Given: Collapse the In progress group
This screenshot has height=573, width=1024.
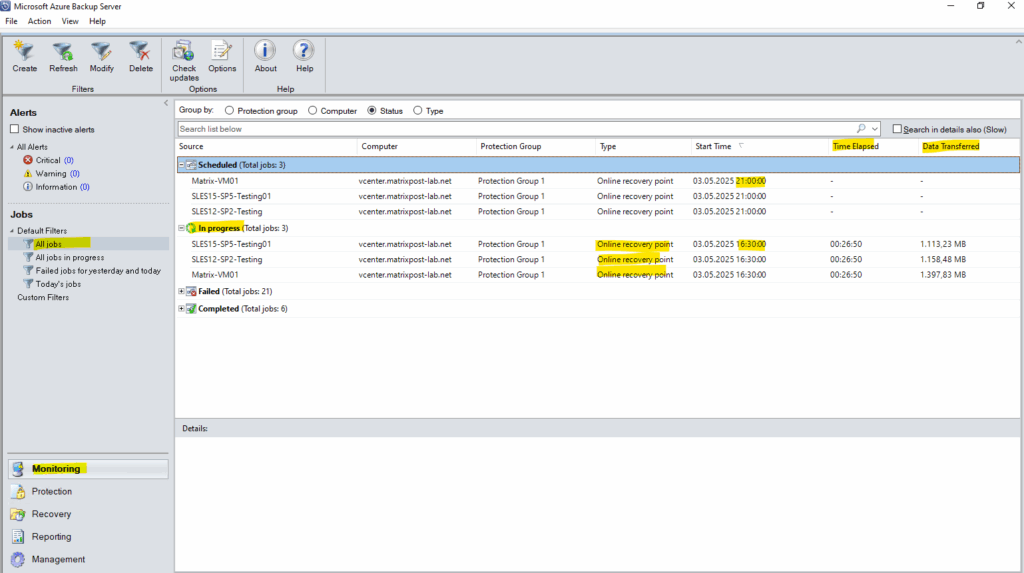Looking at the screenshot, I should [x=182, y=228].
